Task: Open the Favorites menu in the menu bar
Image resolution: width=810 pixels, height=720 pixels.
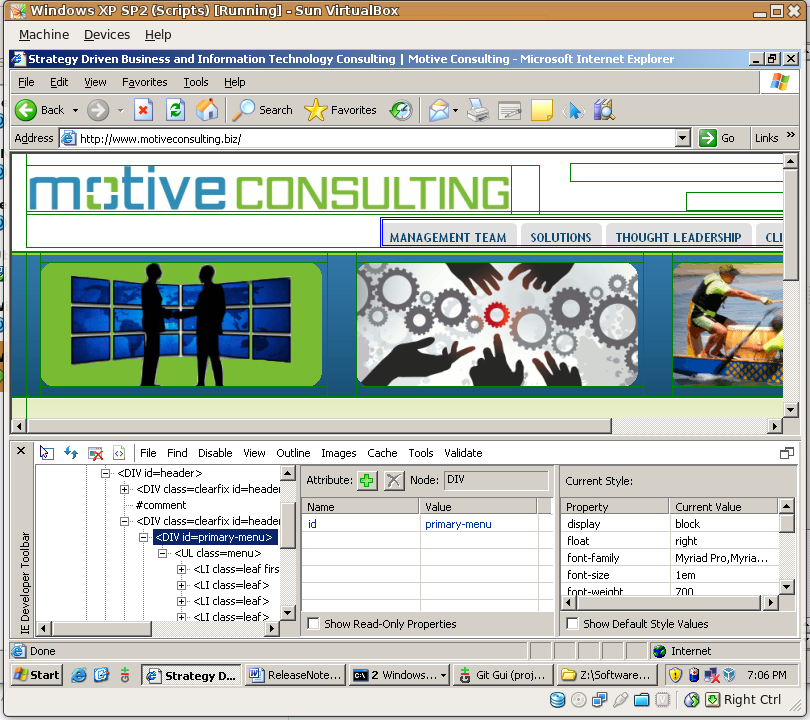Action: (144, 82)
